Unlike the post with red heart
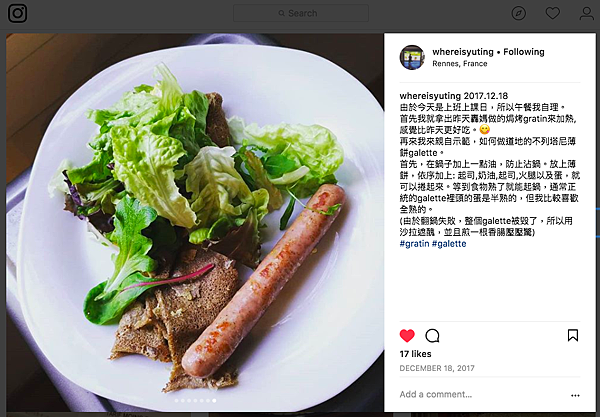This screenshot has width=600, height=417. pyautogui.click(x=407, y=336)
